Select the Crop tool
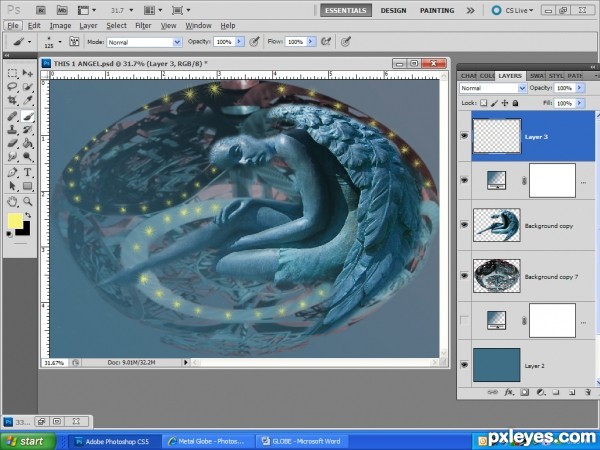Viewport: 600px width, 450px height. [12, 100]
